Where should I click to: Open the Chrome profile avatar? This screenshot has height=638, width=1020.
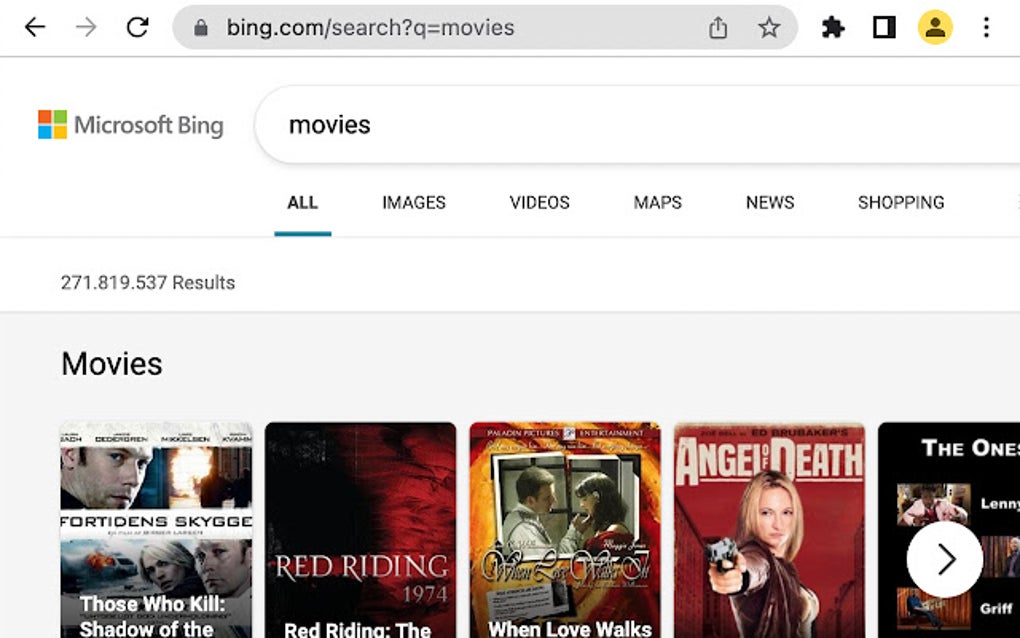tap(935, 27)
